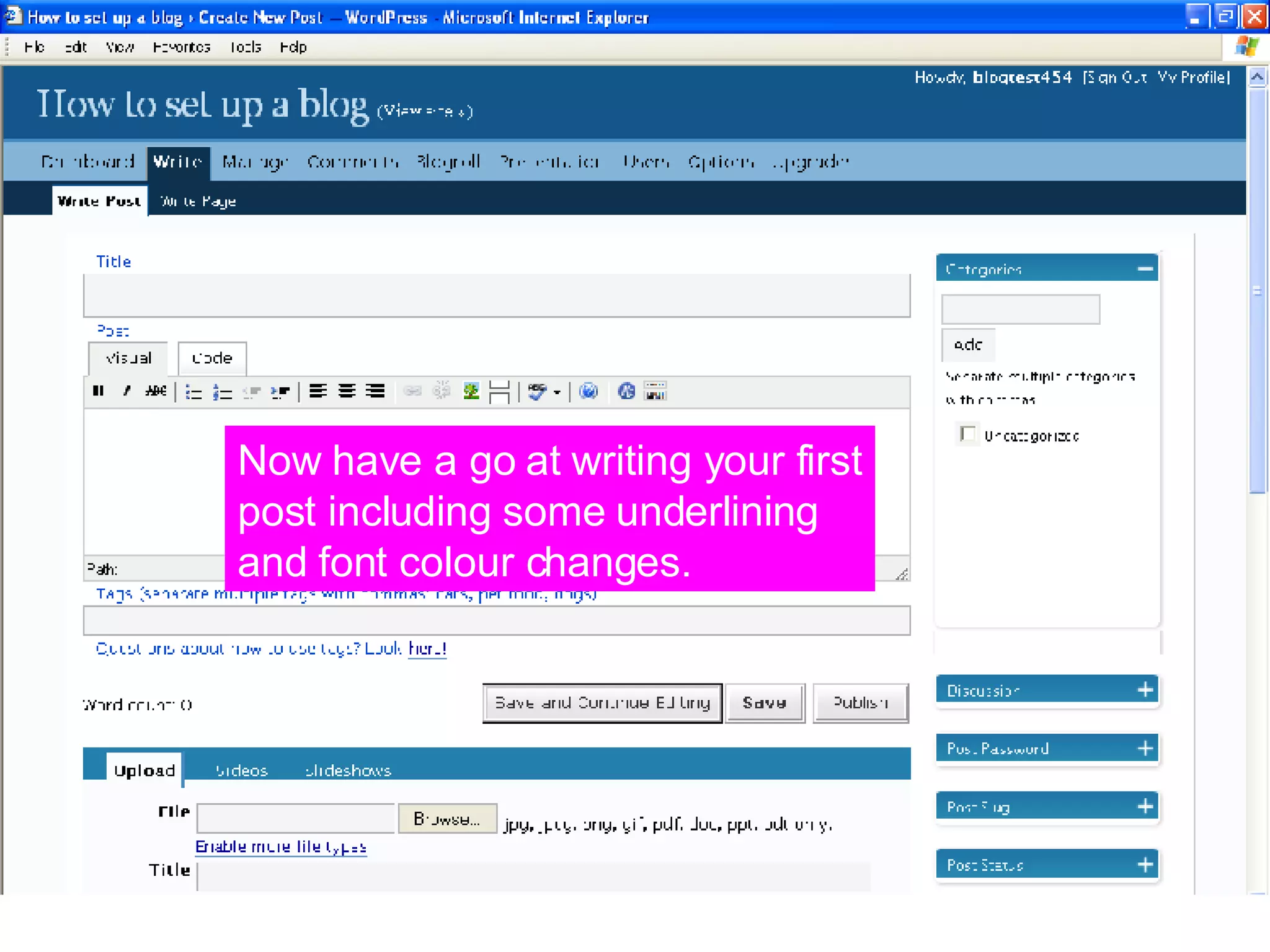Open the Slideshows tab
This screenshot has height=952, width=1270.
[348, 770]
